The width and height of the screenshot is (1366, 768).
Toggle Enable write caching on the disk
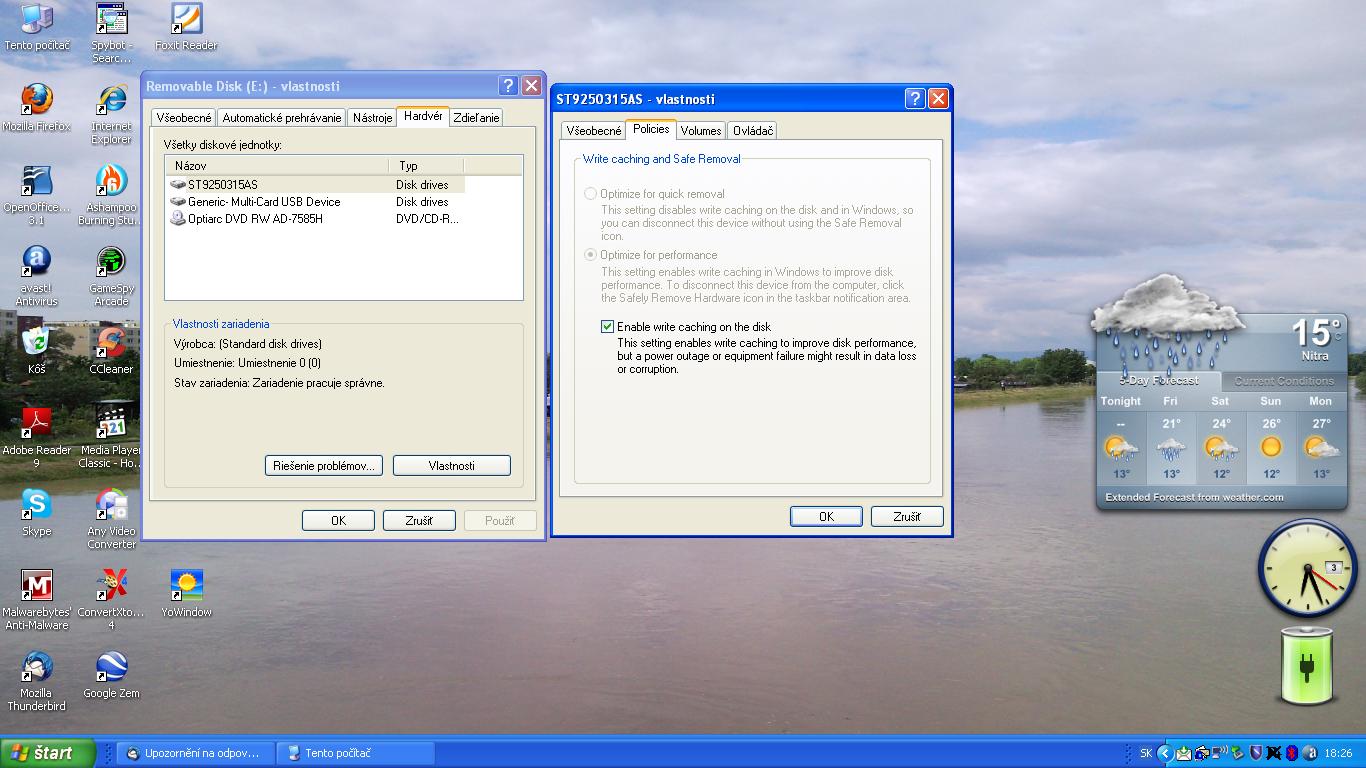point(607,327)
